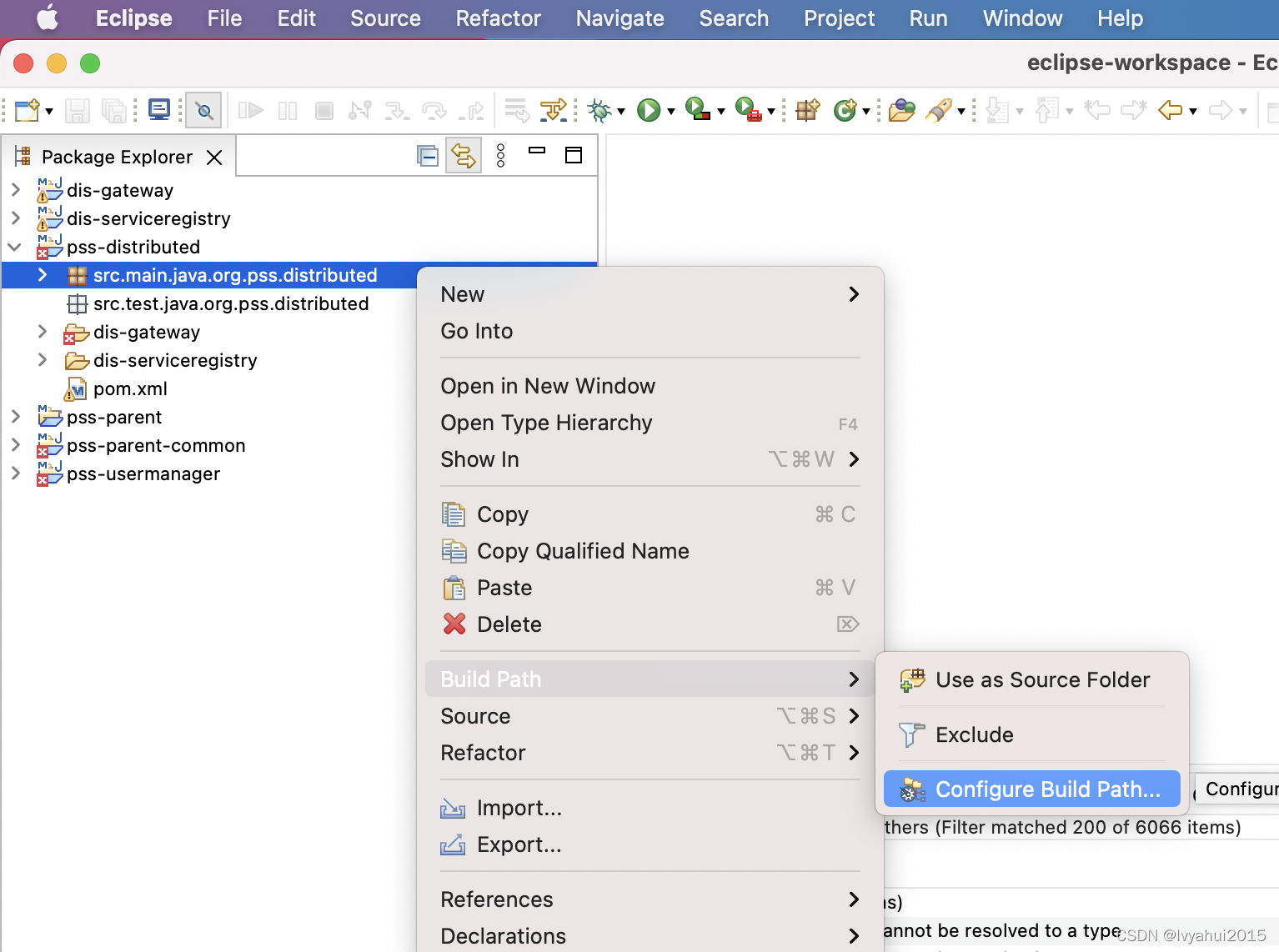Maximize the Package Explorer view
The height and width of the screenshot is (952, 1279).
(x=574, y=155)
